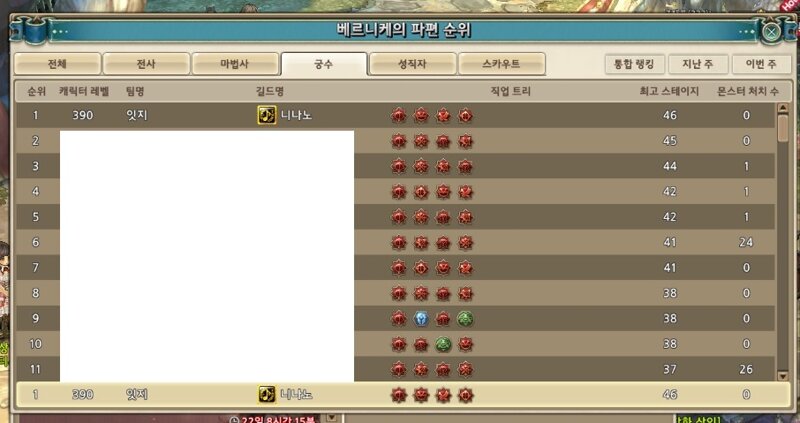Screen dimensions: 800x423
Task: Click the blue class icon in rank 9 row
Action: tap(420, 319)
